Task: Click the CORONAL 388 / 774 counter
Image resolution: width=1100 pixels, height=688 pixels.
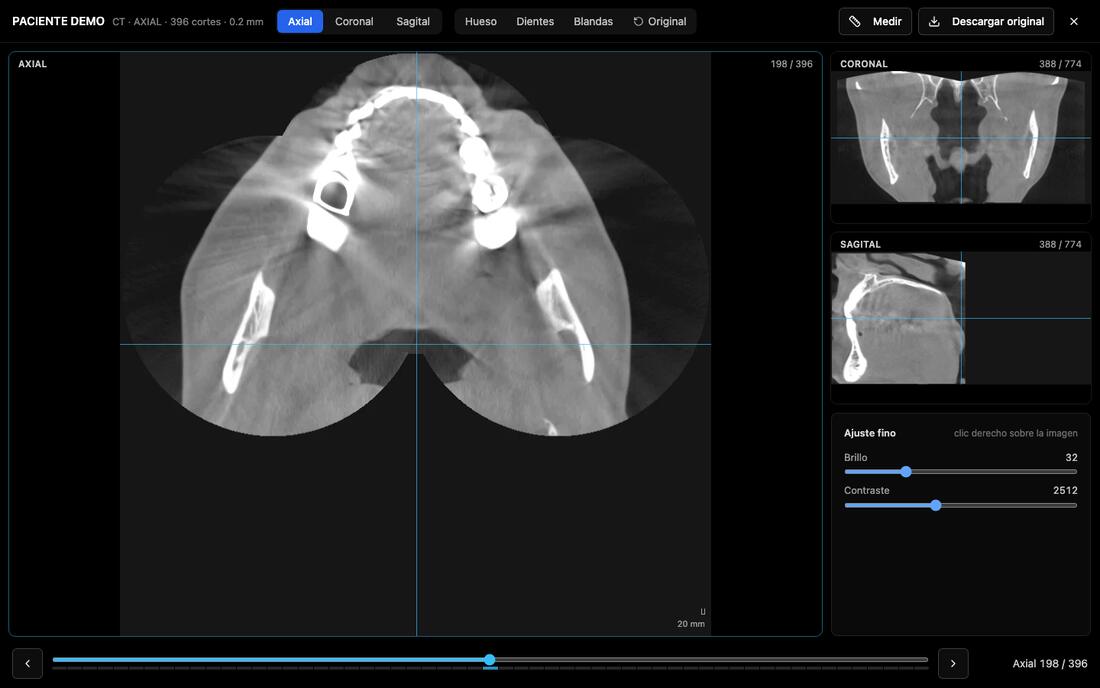Action: click(x=1060, y=64)
